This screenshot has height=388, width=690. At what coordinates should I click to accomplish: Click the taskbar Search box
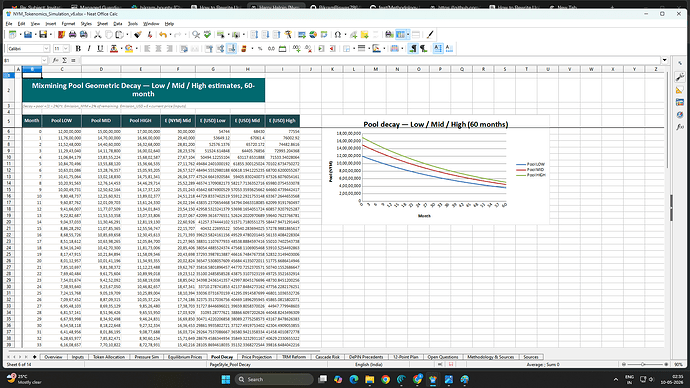coord(274,379)
